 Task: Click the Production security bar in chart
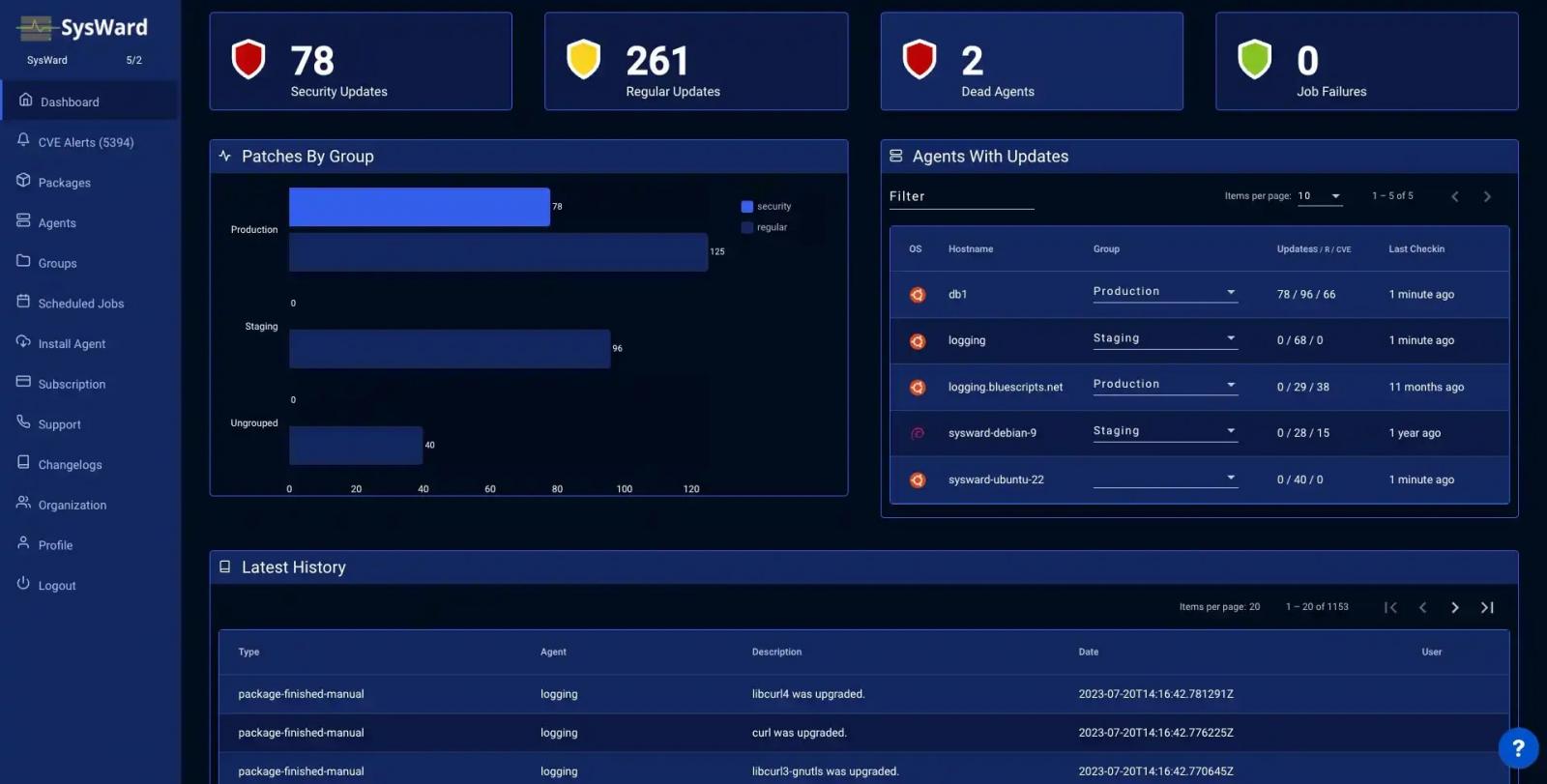[x=419, y=207]
